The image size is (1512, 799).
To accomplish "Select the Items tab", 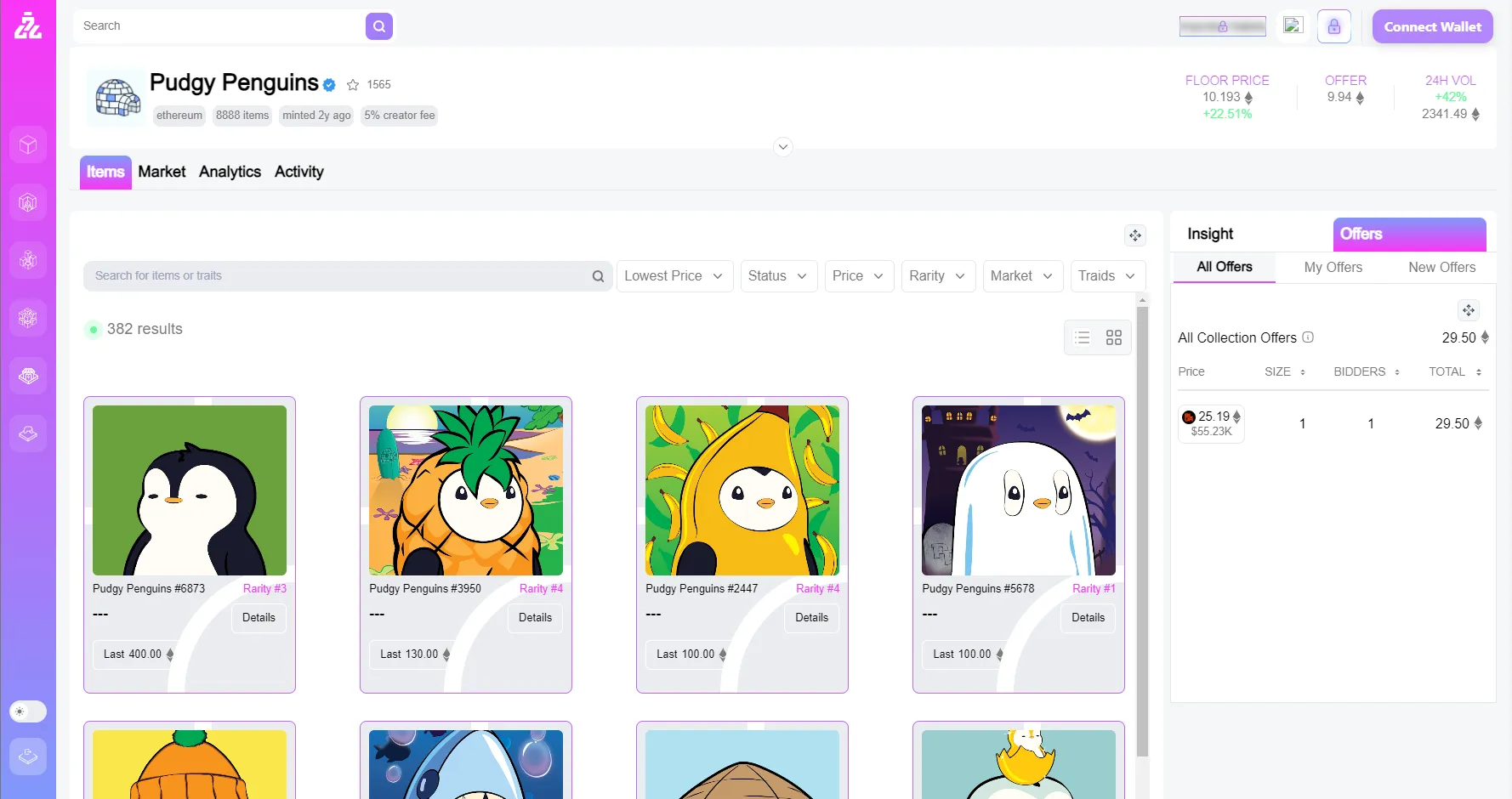I will 105,173.
